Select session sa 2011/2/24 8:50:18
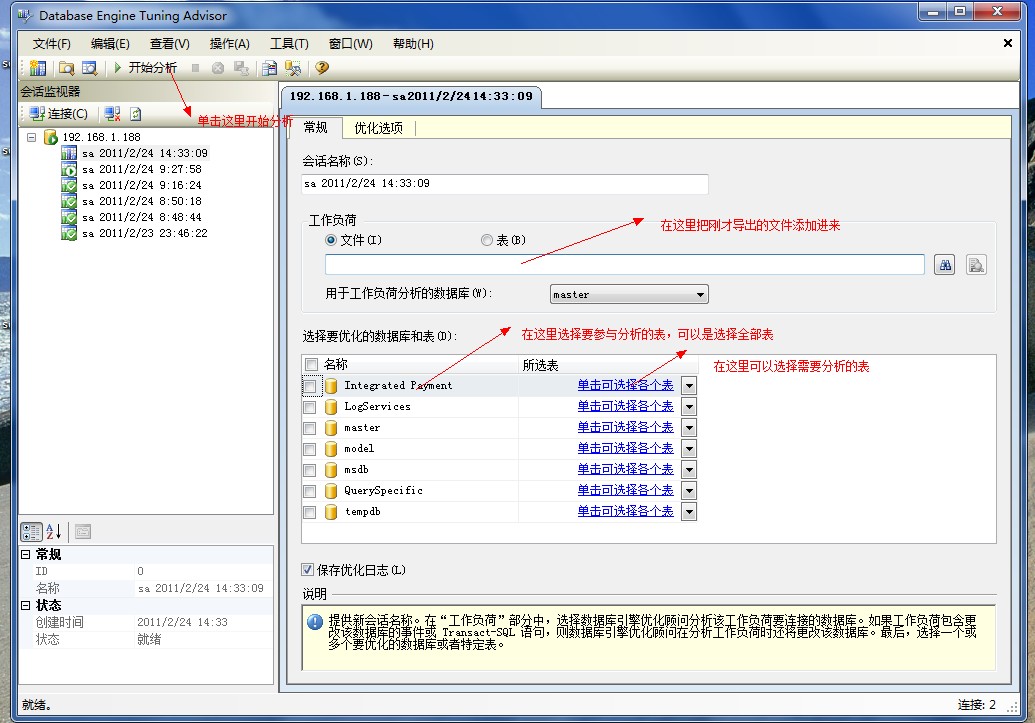The image size is (1035, 723). click(x=141, y=201)
